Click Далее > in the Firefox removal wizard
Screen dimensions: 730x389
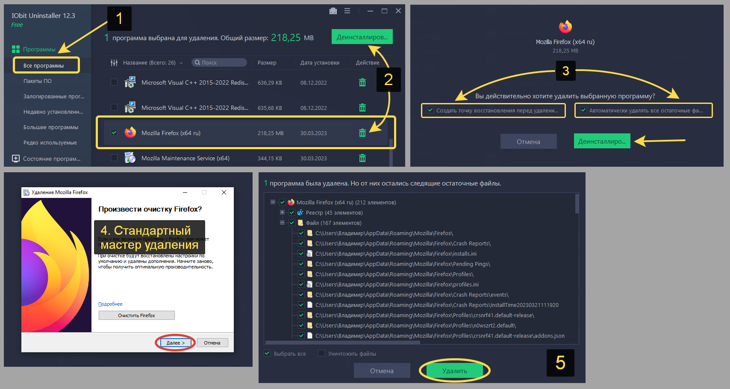[176, 342]
